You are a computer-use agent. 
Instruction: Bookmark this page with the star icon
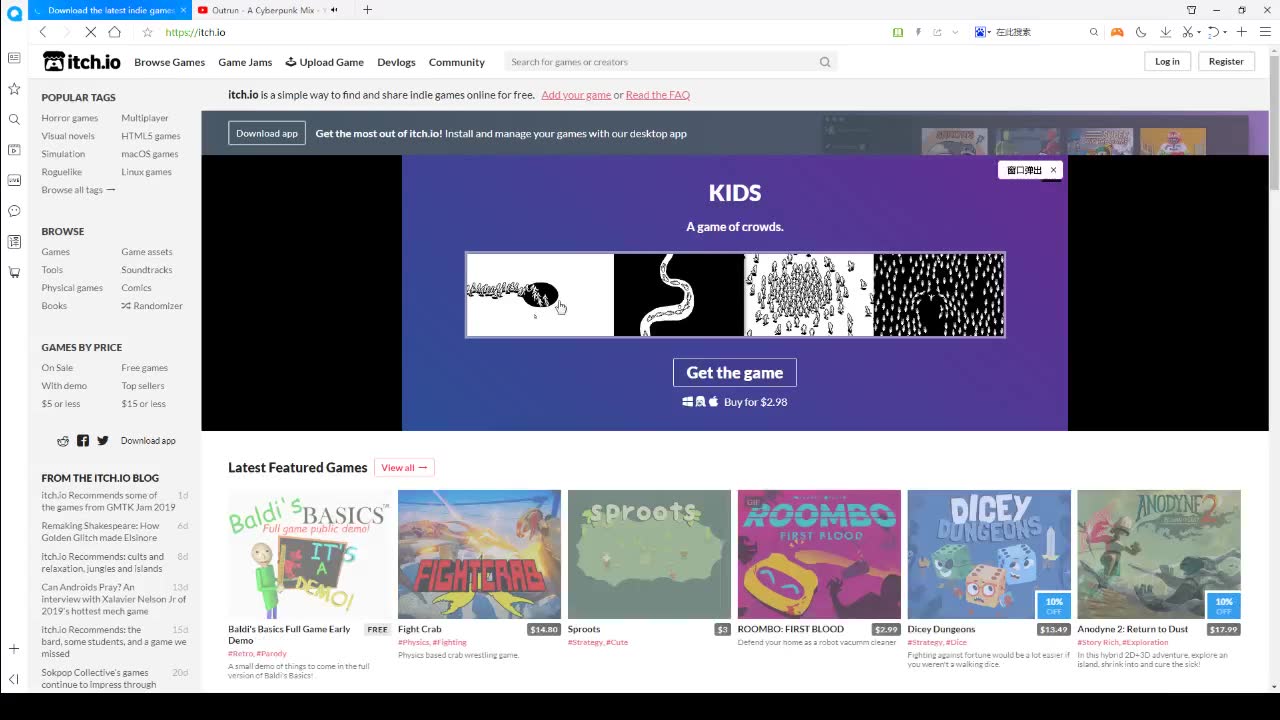(x=147, y=32)
